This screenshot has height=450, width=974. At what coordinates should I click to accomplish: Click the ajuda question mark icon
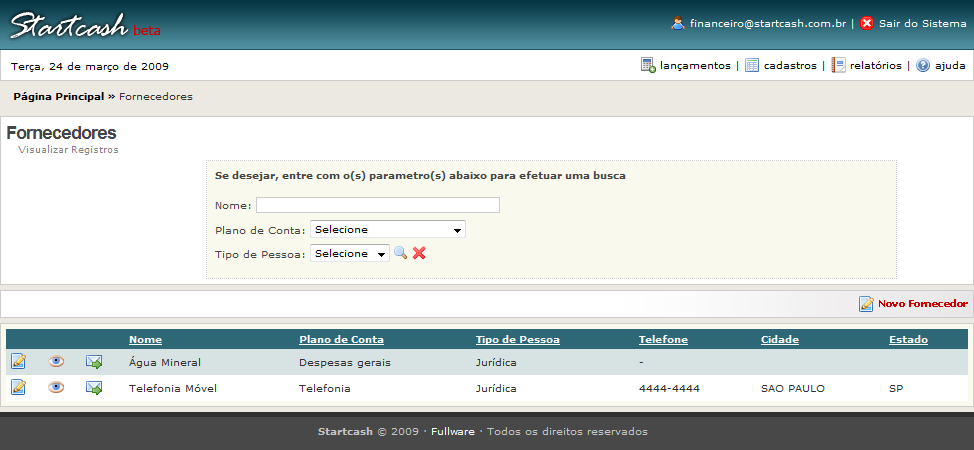tap(922, 65)
